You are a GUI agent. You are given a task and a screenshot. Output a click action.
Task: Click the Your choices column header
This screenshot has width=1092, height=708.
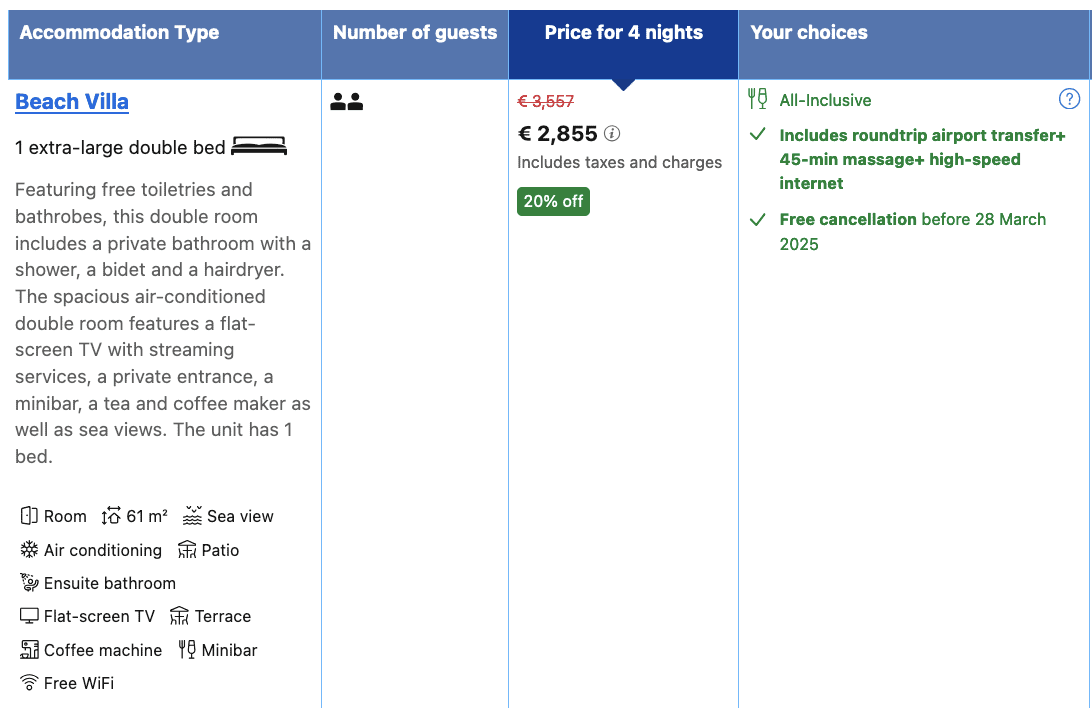[809, 33]
